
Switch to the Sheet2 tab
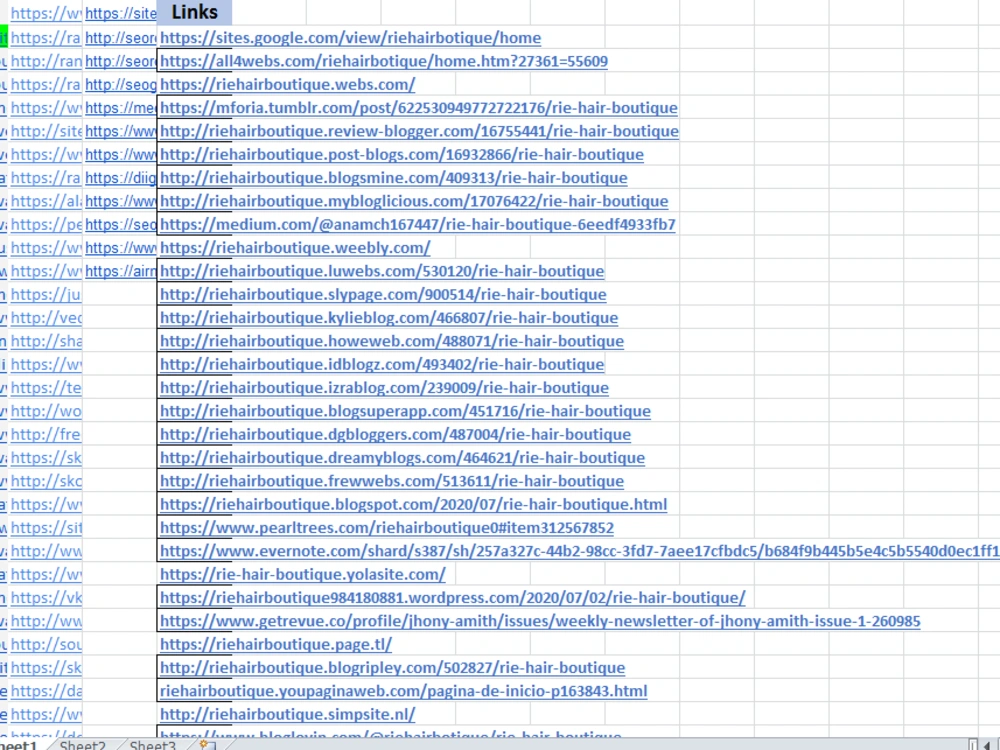pyautogui.click(x=82, y=745)
